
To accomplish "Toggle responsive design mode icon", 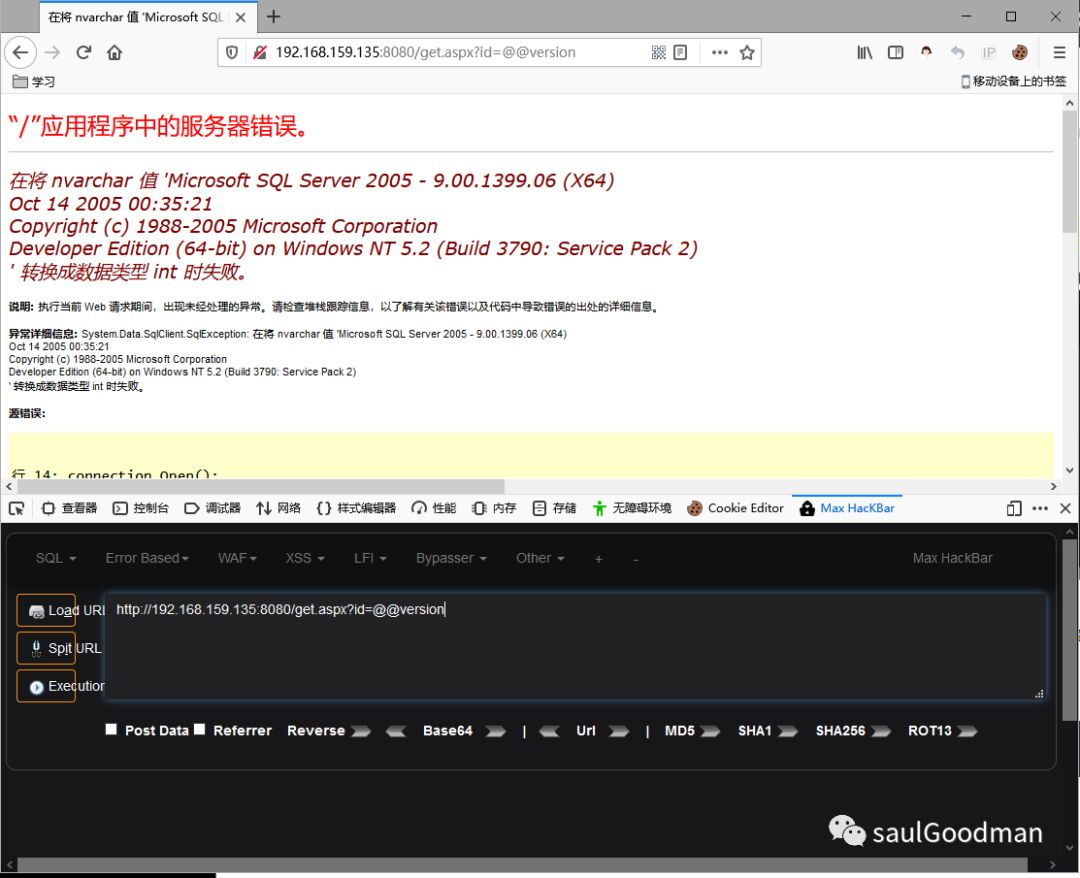I will [1014, 508].
